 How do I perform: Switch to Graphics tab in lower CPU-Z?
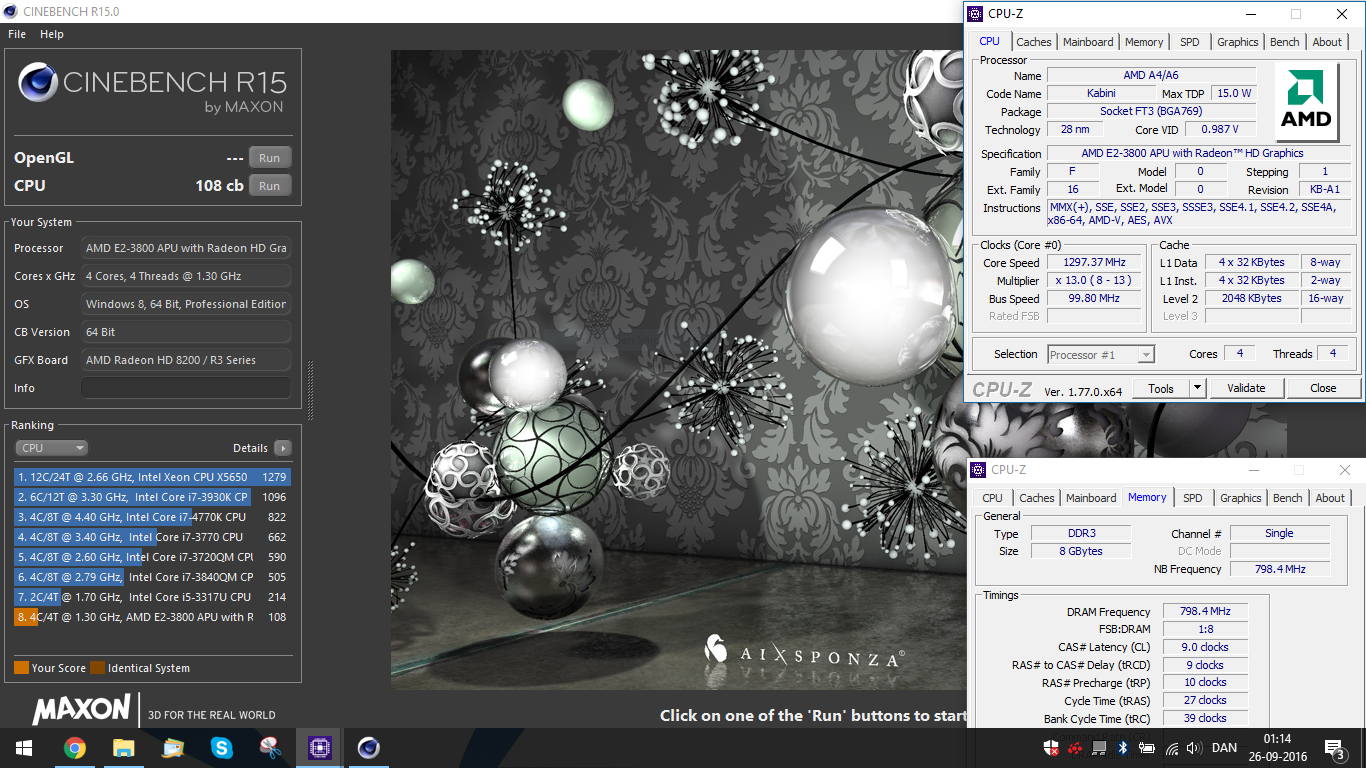tap(1241, 498)
